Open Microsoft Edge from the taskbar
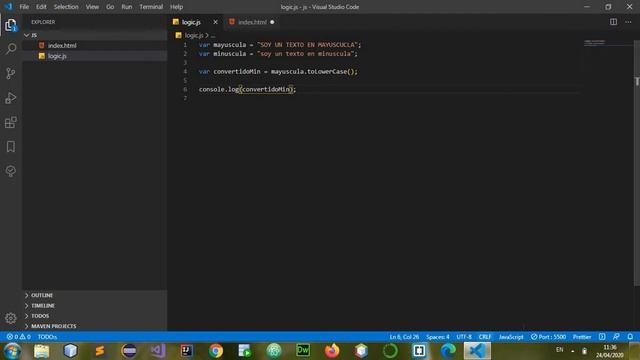The image size is (640, 360). tap(448, 351)
